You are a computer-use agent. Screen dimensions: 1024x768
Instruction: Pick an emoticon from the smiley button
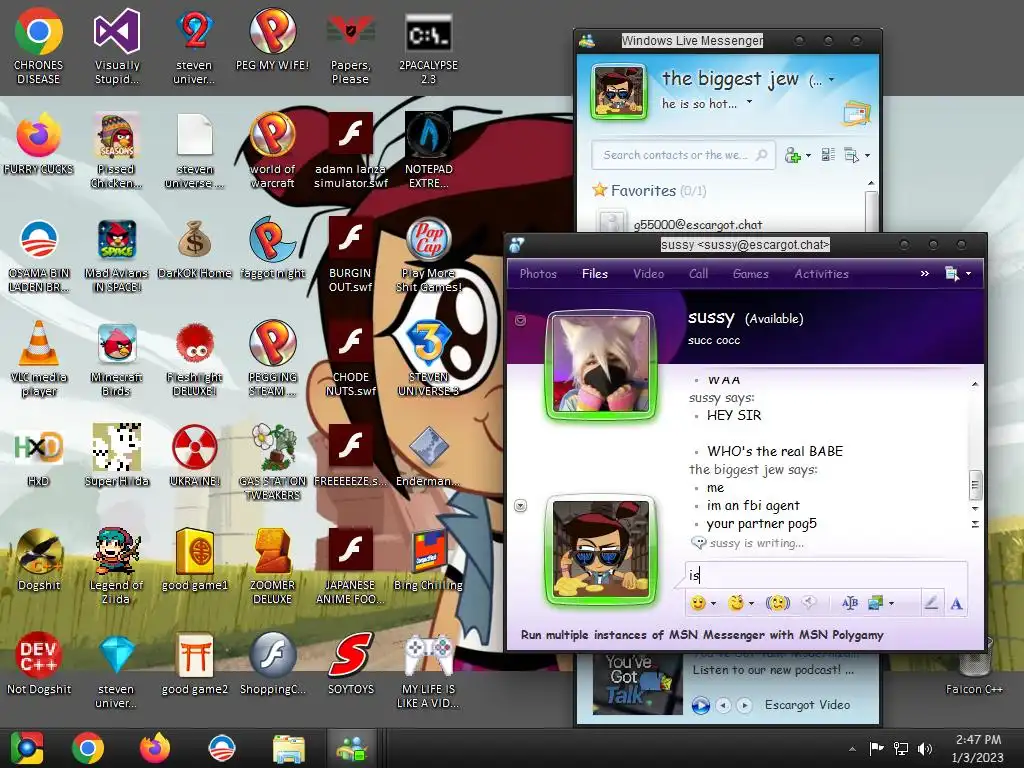pyautogui.click(x=698, y=603)
